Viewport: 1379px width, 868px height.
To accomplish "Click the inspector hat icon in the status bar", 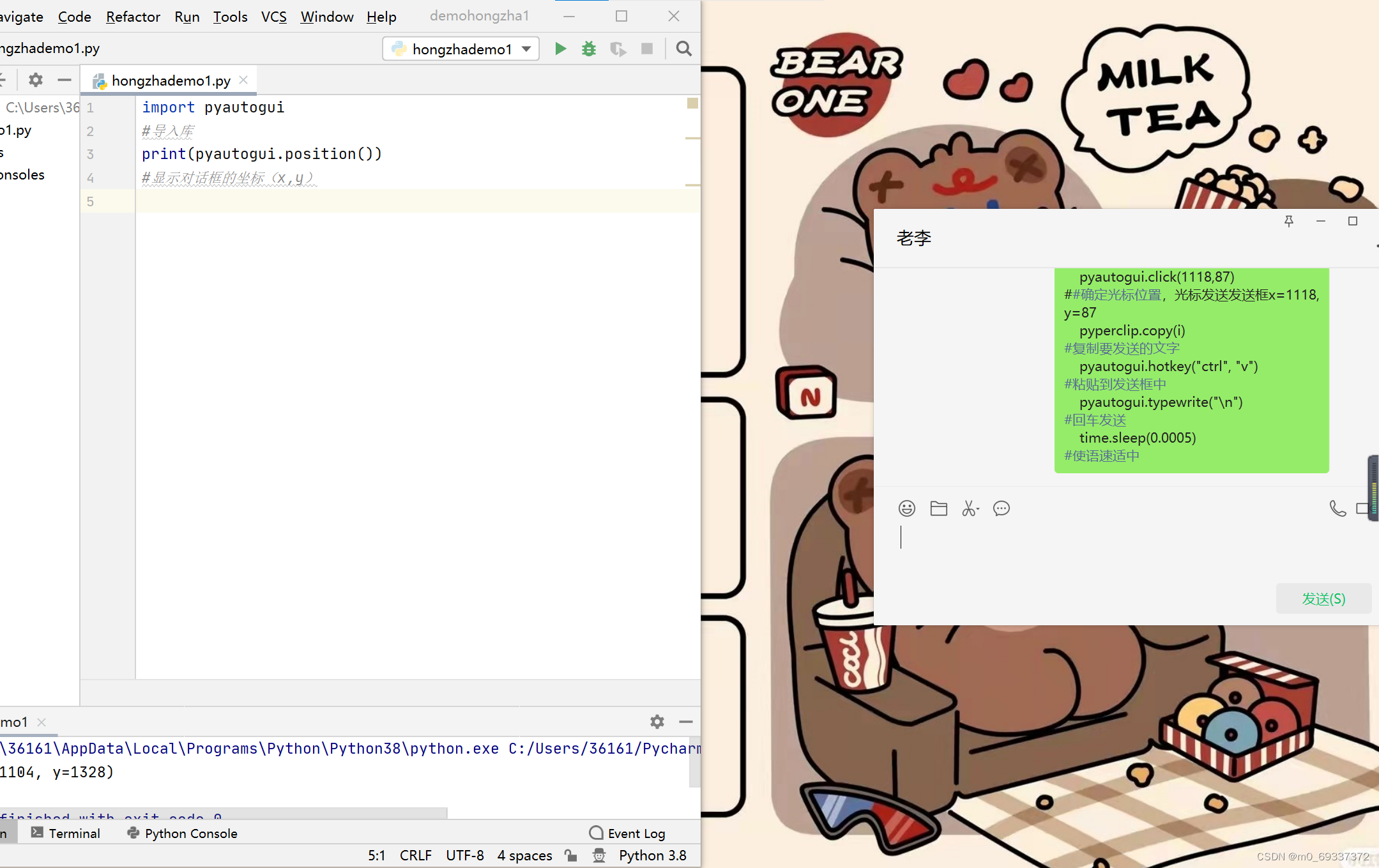I will click(598, 855).
